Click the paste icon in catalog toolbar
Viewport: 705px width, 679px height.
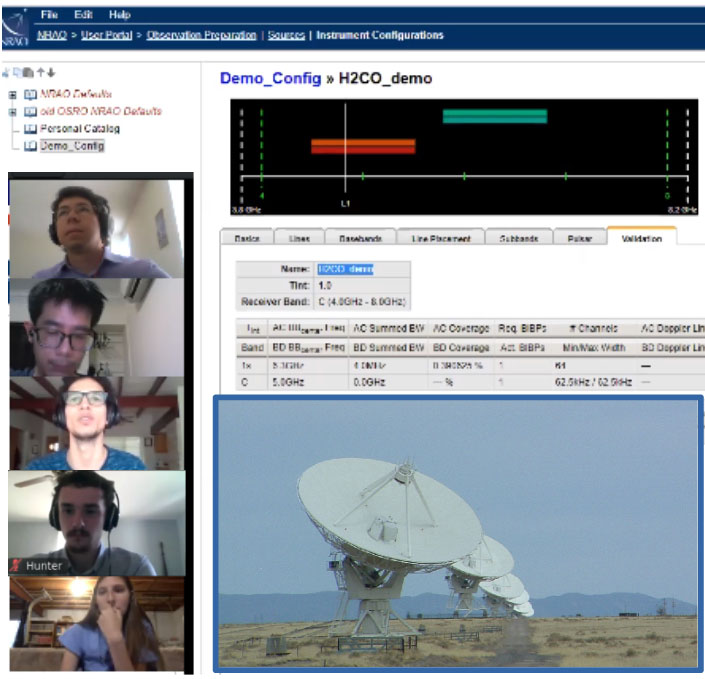[28, 73]
